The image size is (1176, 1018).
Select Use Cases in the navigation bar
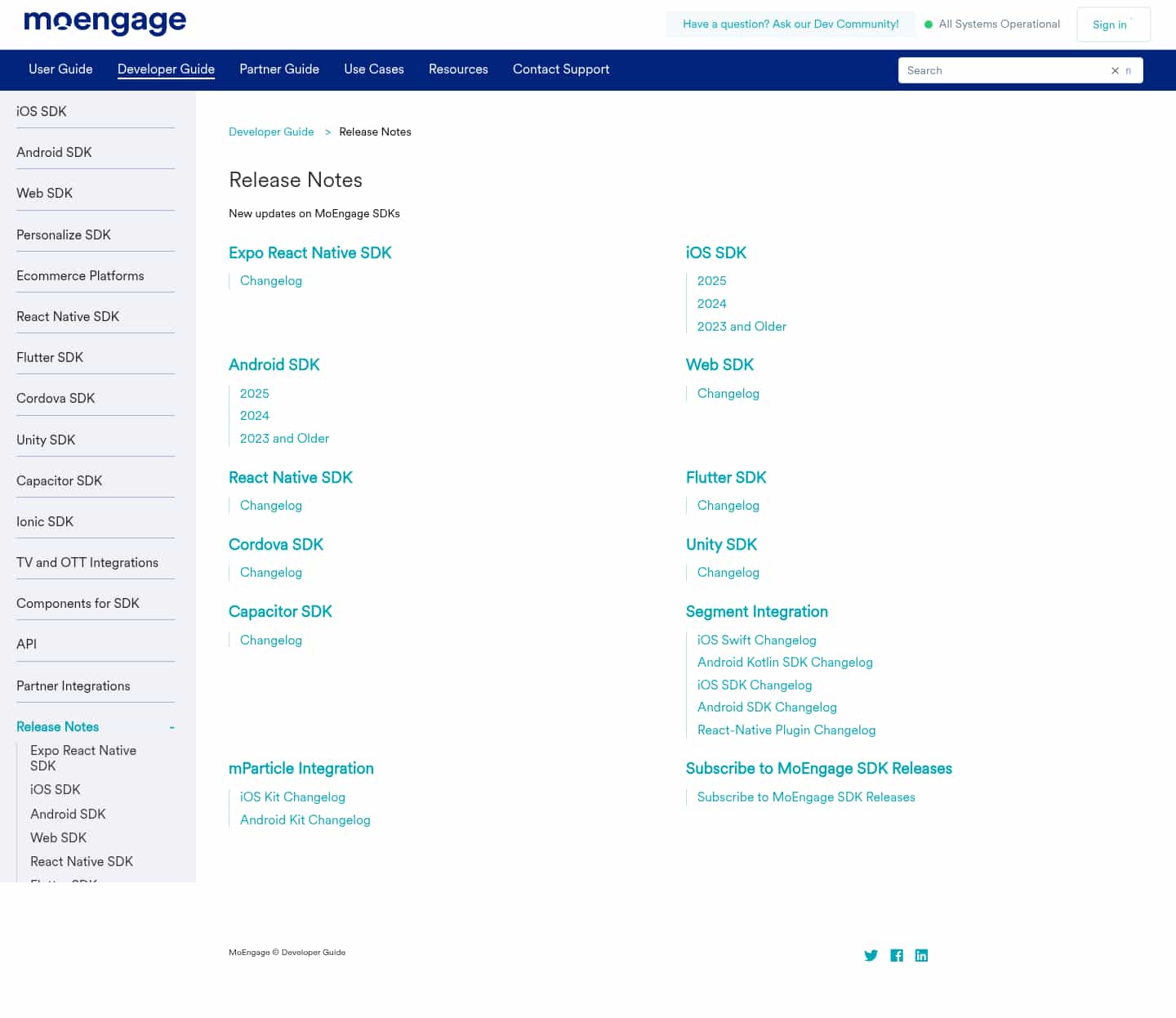373,69
